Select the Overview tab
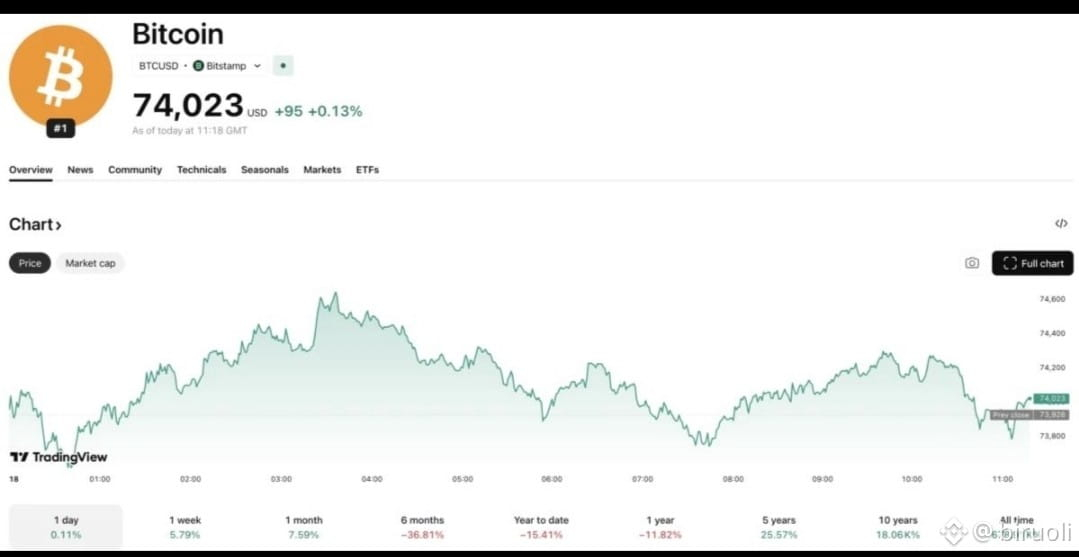 (31, 169)
